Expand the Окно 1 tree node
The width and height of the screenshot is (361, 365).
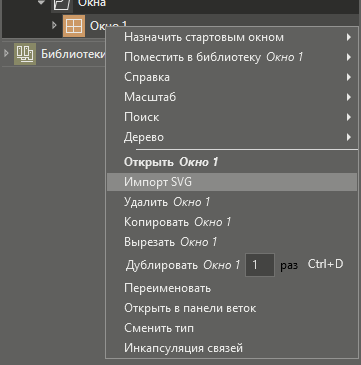click(x=55, y=25)
